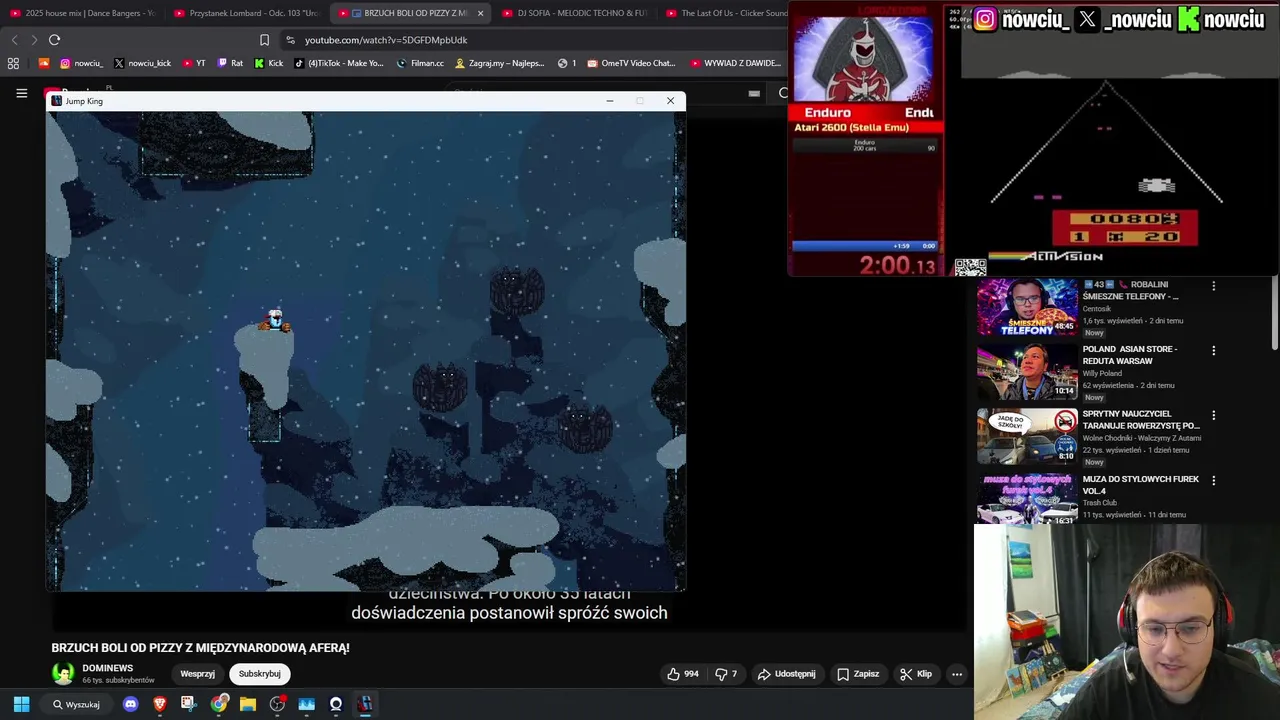Open site settings icon left of the URL

coord(290,40)
